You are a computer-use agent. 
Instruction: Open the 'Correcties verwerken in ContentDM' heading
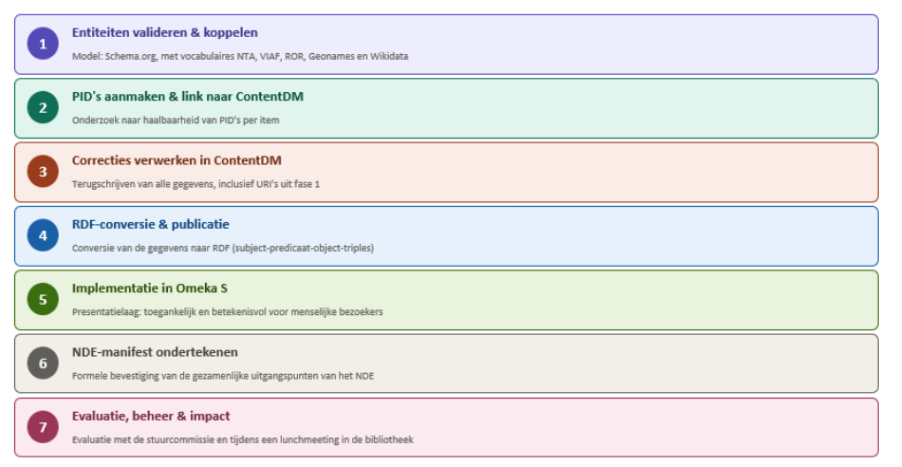(177, 160)
